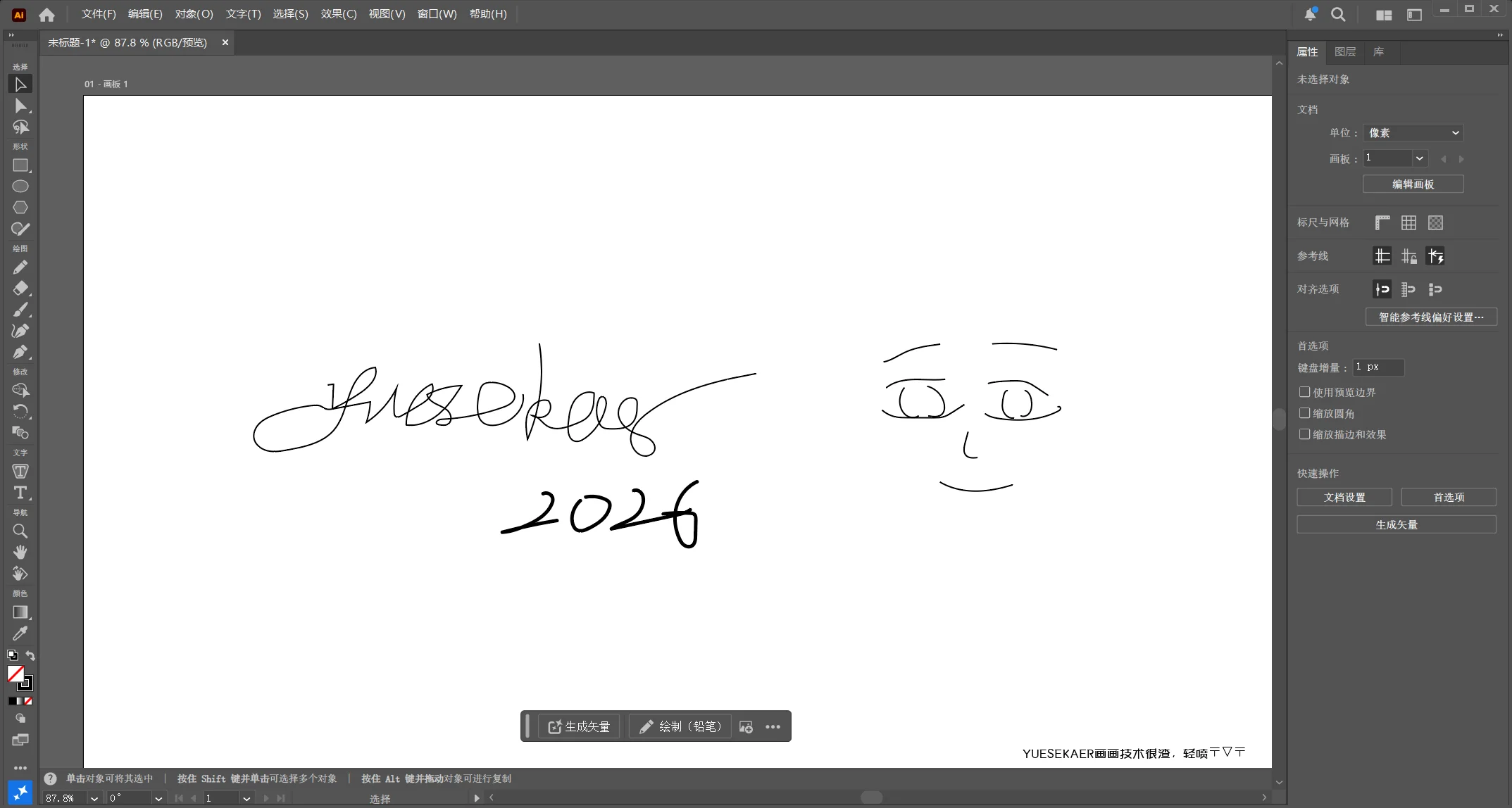Open artboard navigation dropdown in status bar
This screenshot has width=1512, height=808.
pyautogui.click(x=246, y=798)
